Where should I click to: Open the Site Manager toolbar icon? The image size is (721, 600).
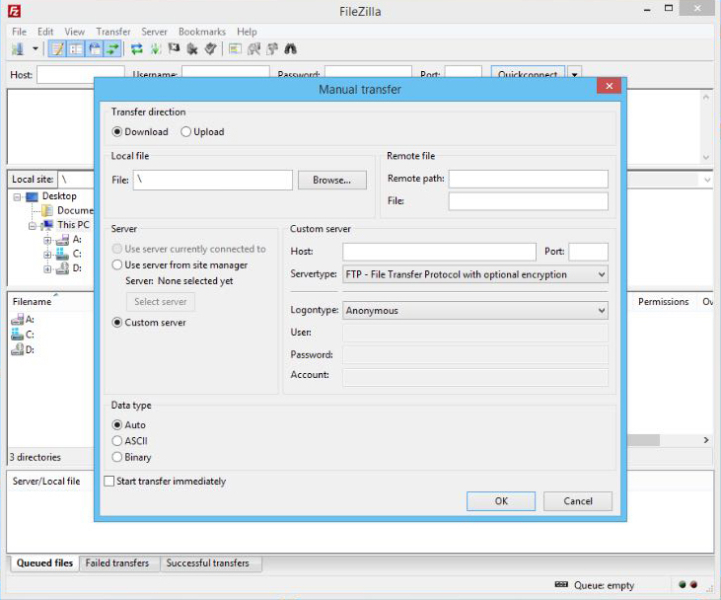click(18, 48)
